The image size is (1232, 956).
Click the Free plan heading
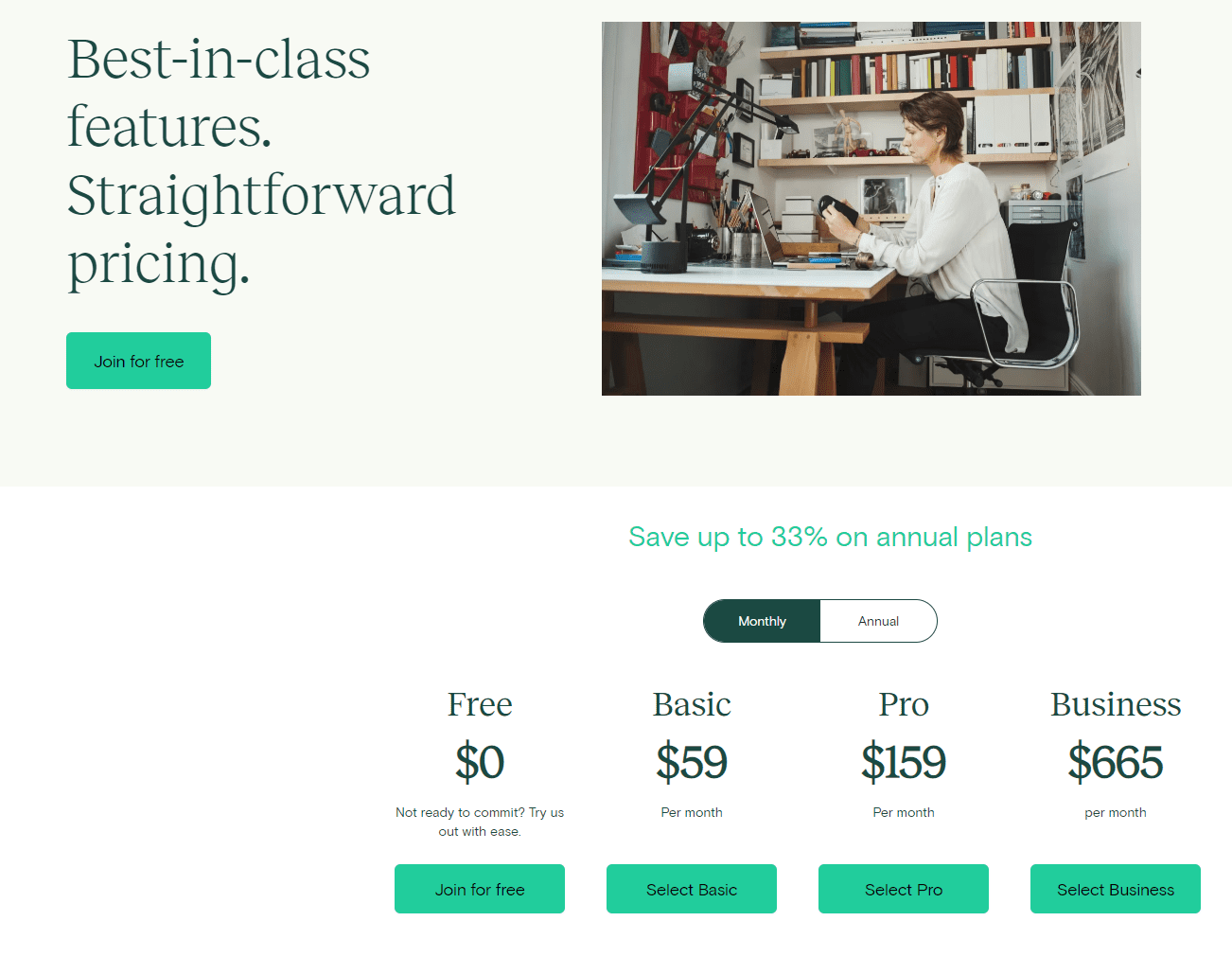480,704
